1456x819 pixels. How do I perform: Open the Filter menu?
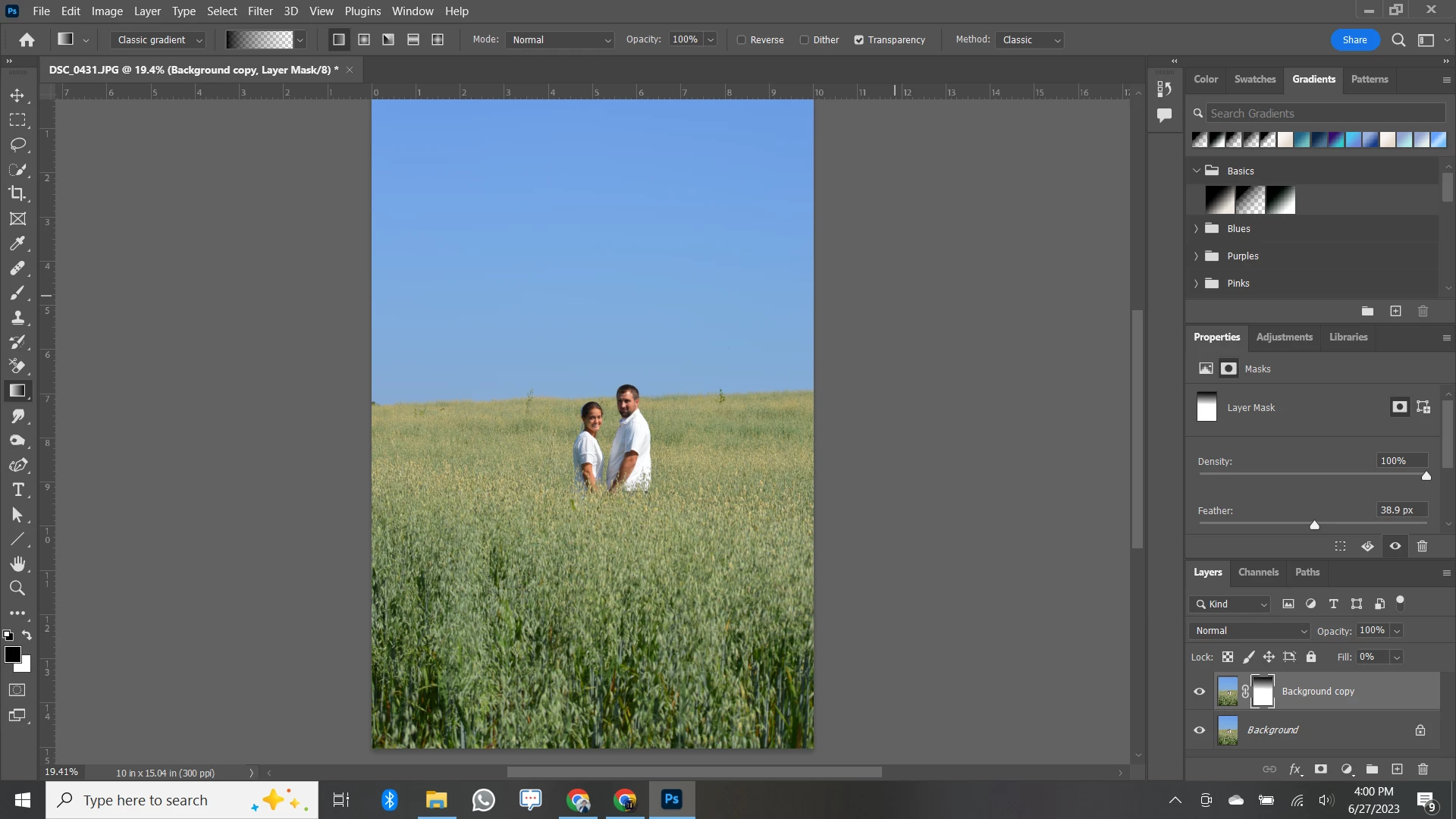pyautogui.click(x=259, y=11)
